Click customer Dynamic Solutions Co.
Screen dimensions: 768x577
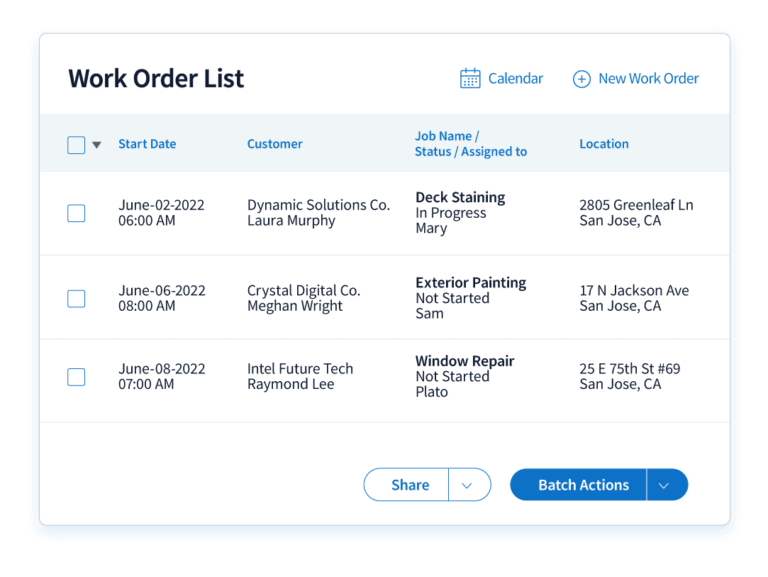pyautogui.click(x=318, y=205)
